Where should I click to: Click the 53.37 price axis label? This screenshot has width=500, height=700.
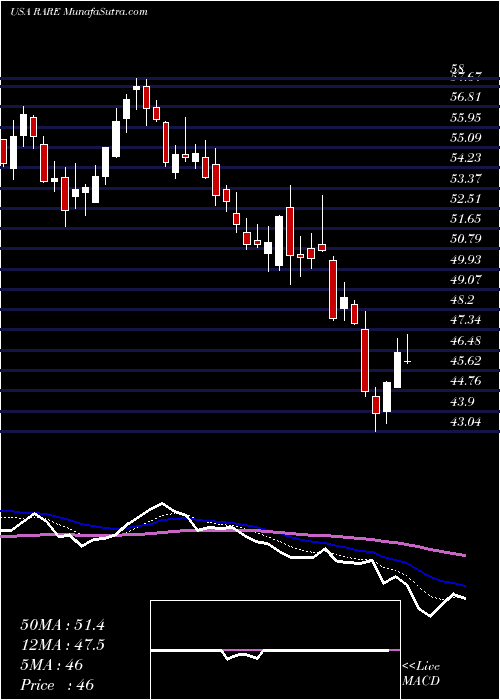[x=466, y=179]
